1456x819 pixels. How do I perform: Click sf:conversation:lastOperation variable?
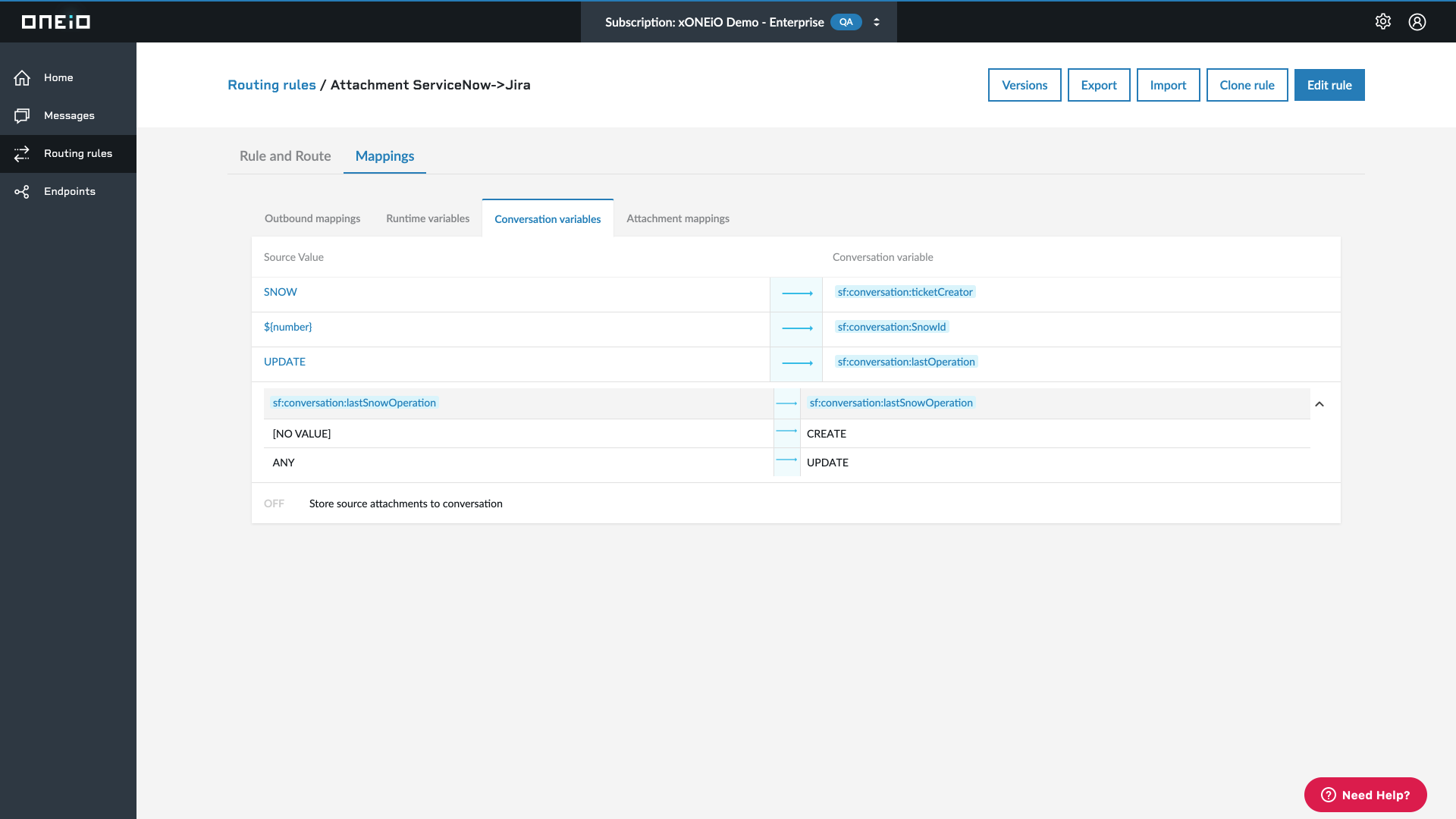tap(906, 362)
